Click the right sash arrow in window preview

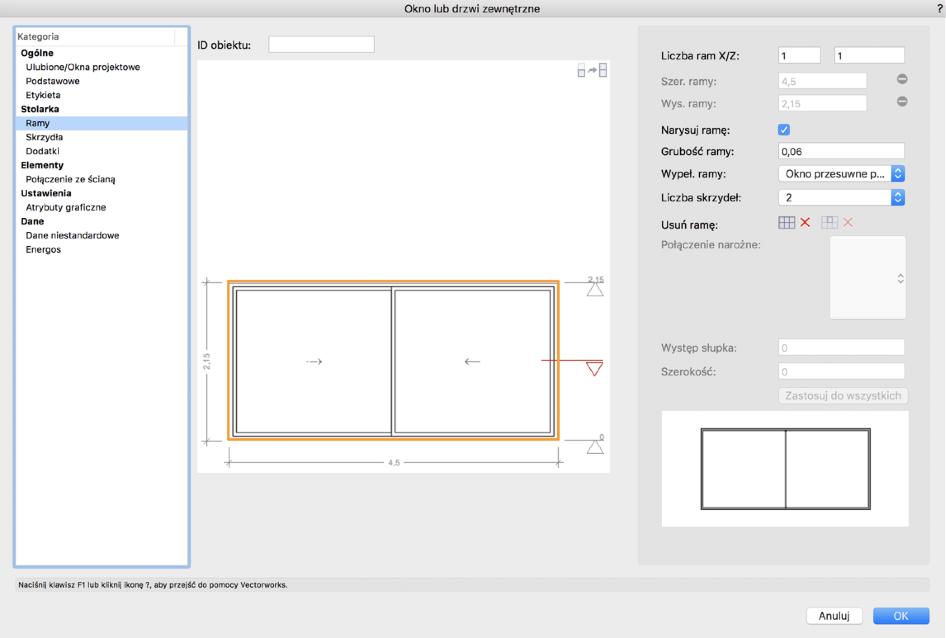[x=472, y=362]
